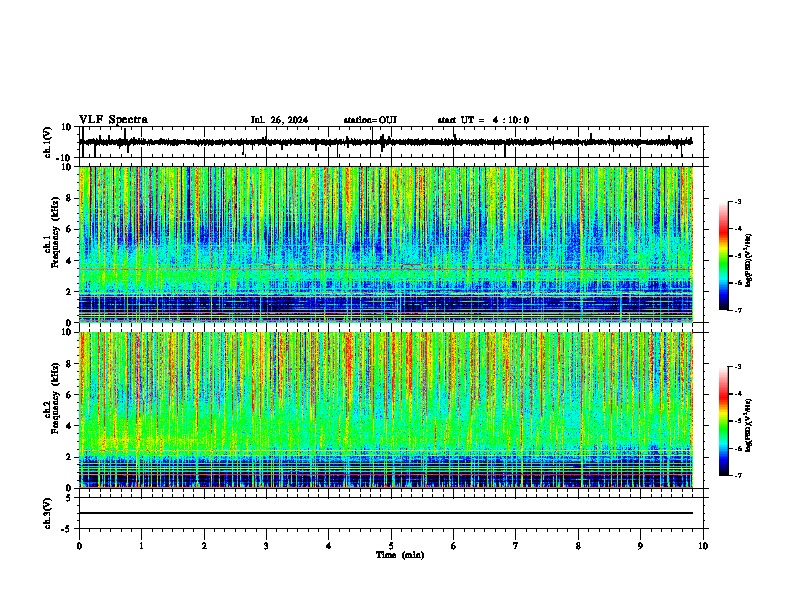
Task: Select the date text "Jul 26, 2024"
Action: pyautogui.click(x=279, y=120)
